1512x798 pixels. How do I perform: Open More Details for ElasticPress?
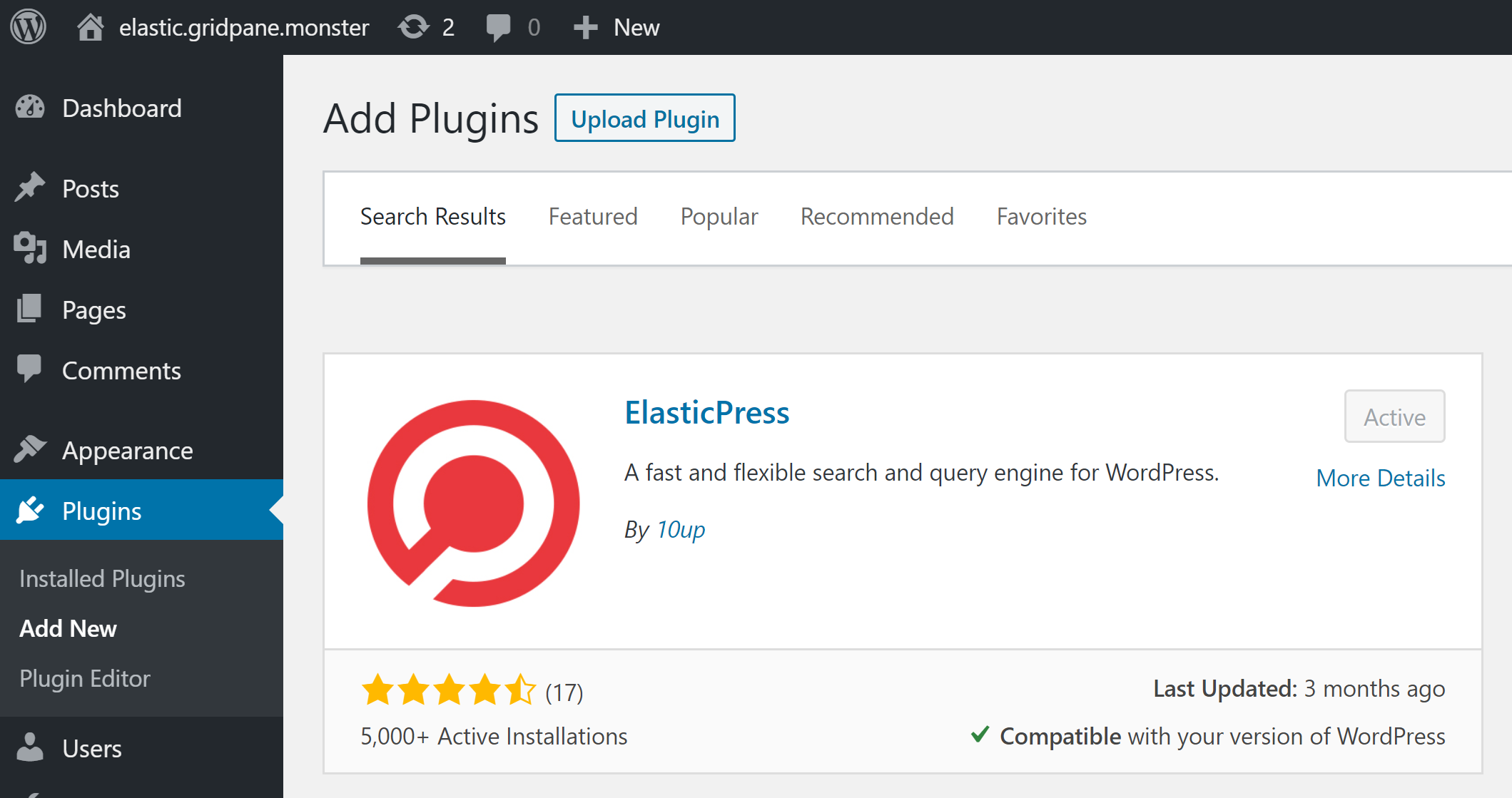click(x=1381, y=478)
